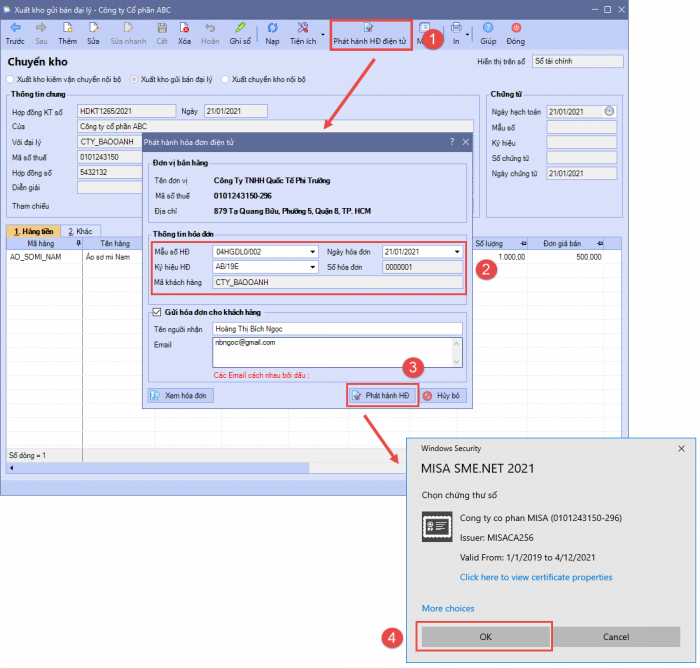Click the Xóa (Delete) toolbar icon
Screen dimensions: 700x668
[184, 33]
